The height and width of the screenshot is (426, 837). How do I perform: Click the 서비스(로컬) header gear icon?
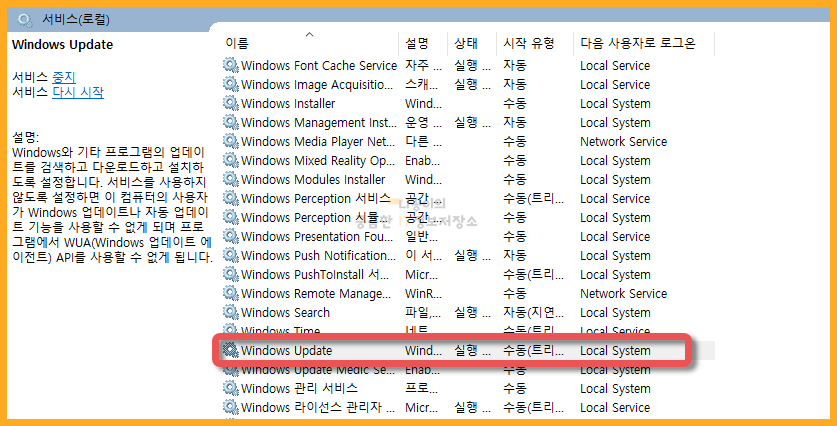[25, 20]
